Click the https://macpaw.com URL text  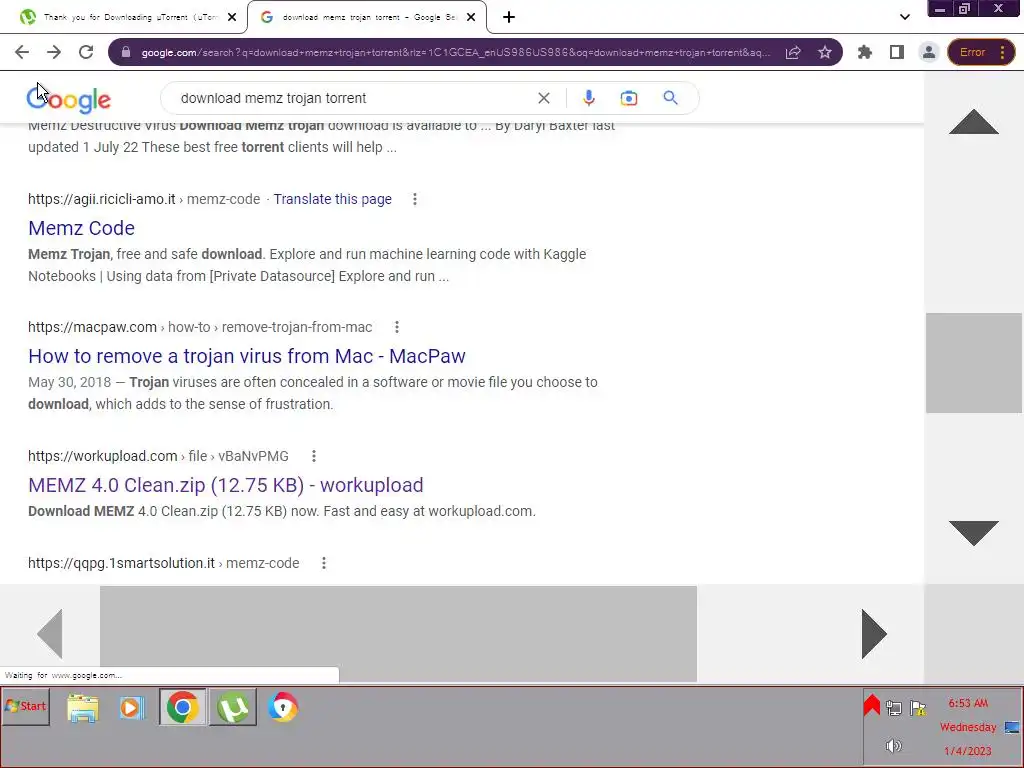point(93,327)
